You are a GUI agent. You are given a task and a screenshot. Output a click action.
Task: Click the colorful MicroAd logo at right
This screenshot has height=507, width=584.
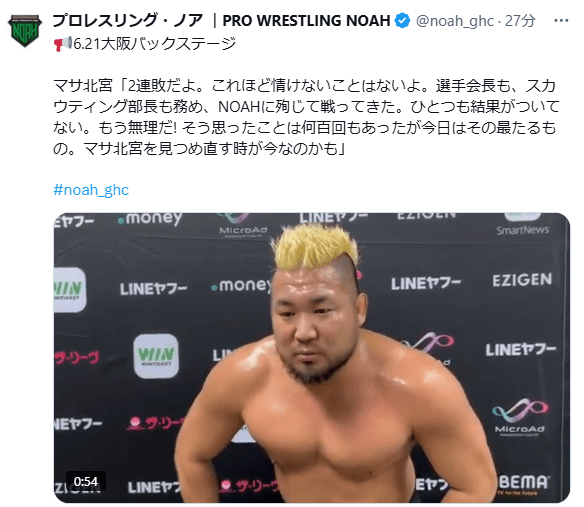coord(520,417)
